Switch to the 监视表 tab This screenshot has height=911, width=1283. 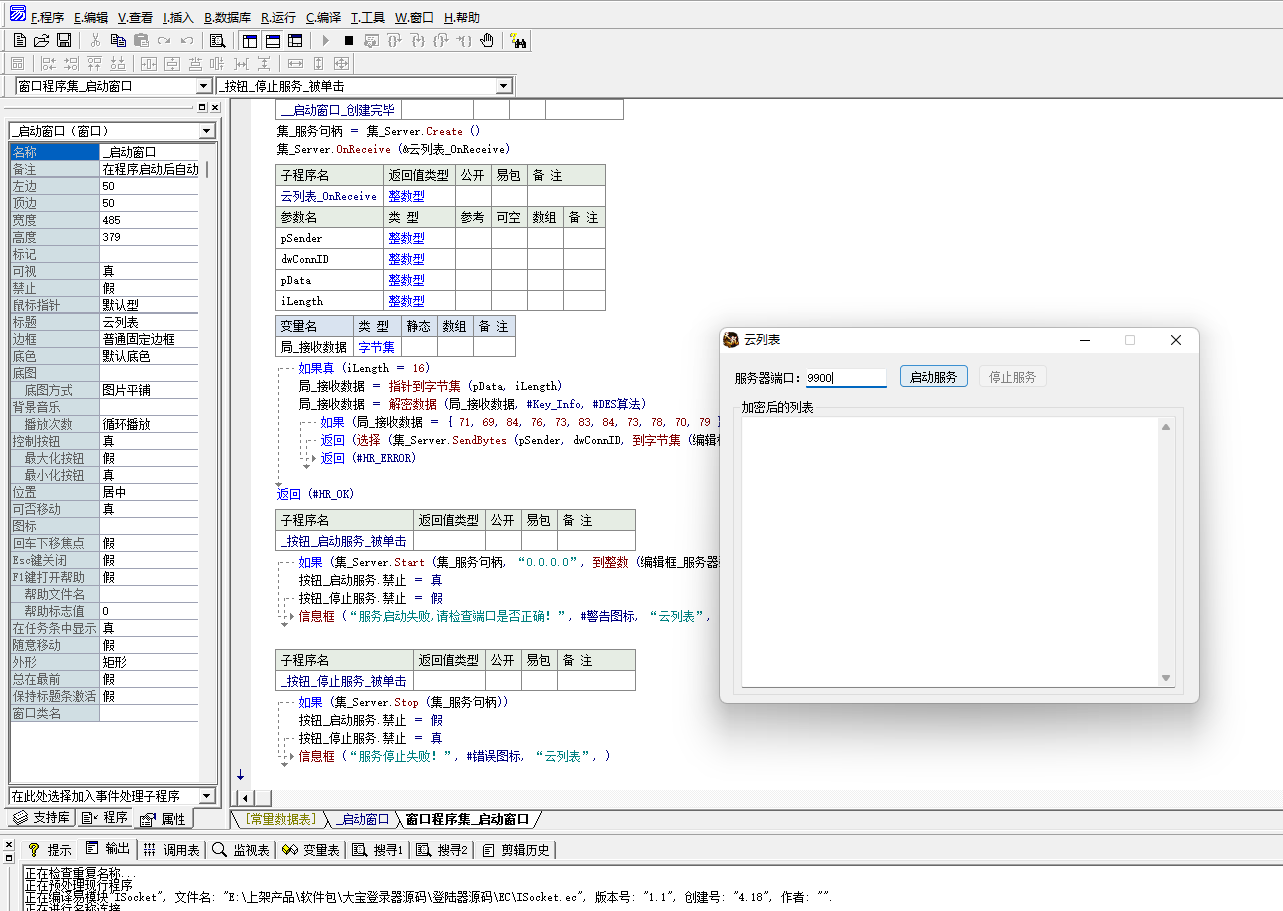242,850
